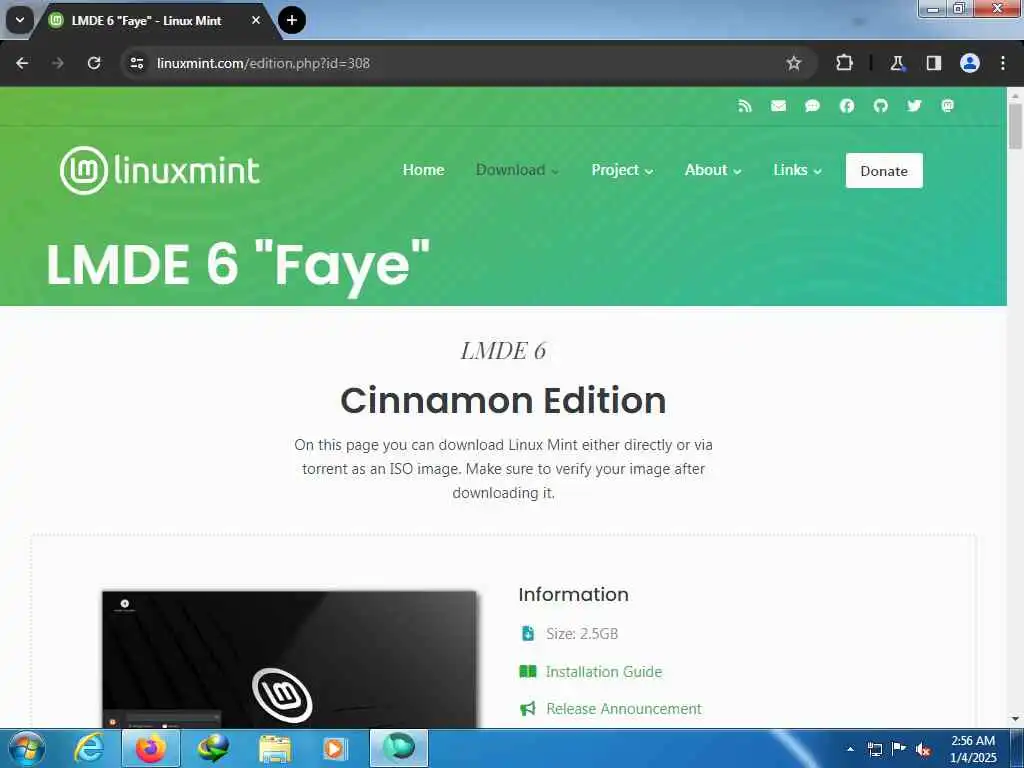This screenshot has width=1024, height=768.
Task: Expand the About menu
Action: tap(712, 170)
